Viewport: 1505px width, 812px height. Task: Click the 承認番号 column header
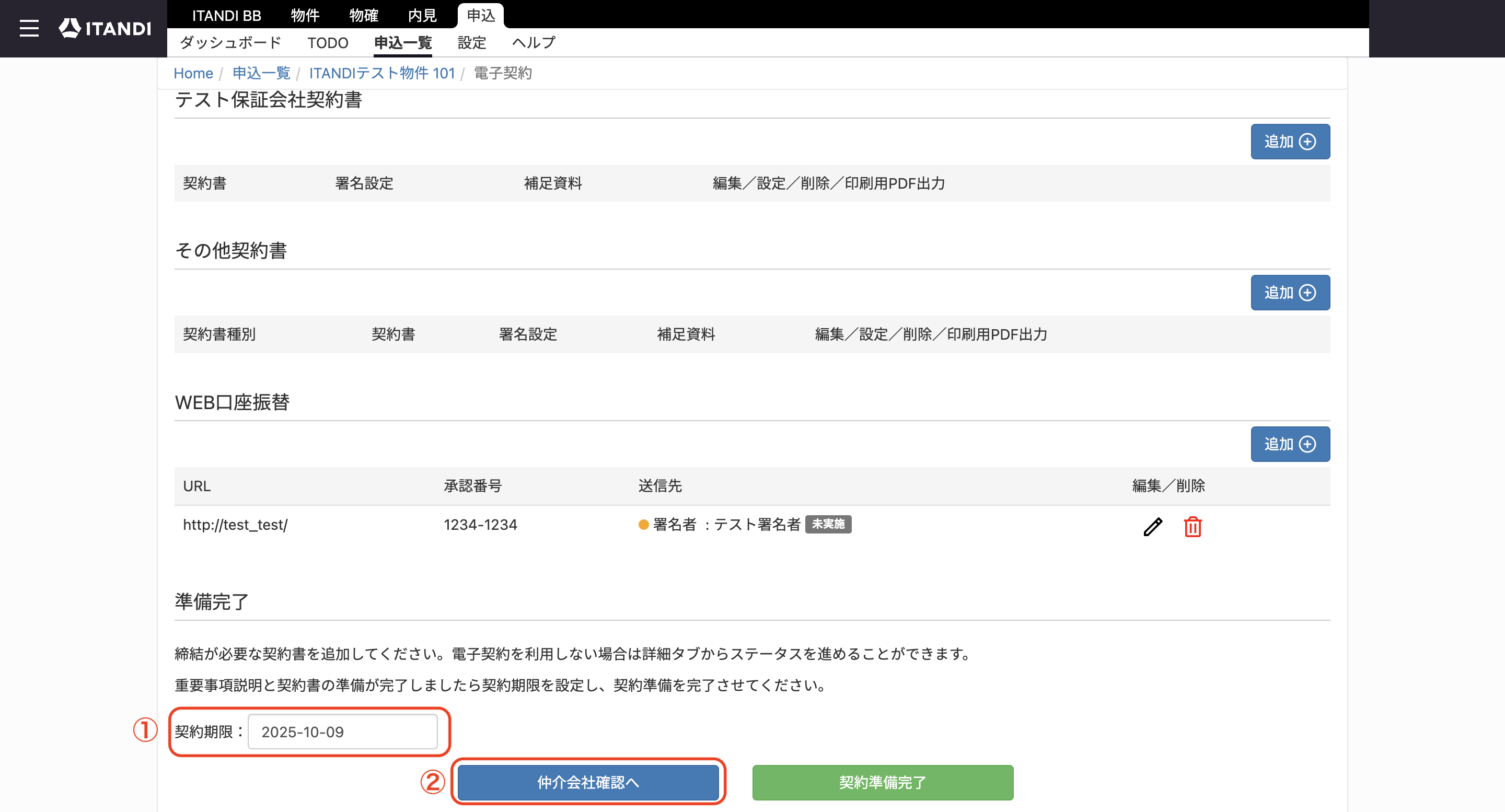point(472,485)
